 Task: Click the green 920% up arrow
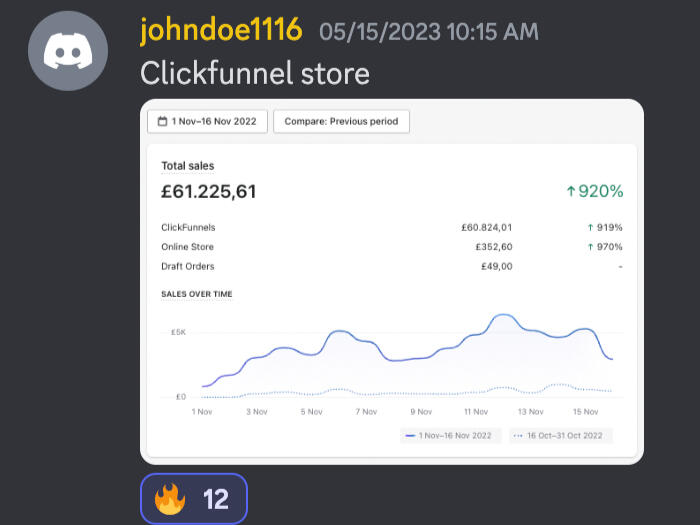point(571,191)
